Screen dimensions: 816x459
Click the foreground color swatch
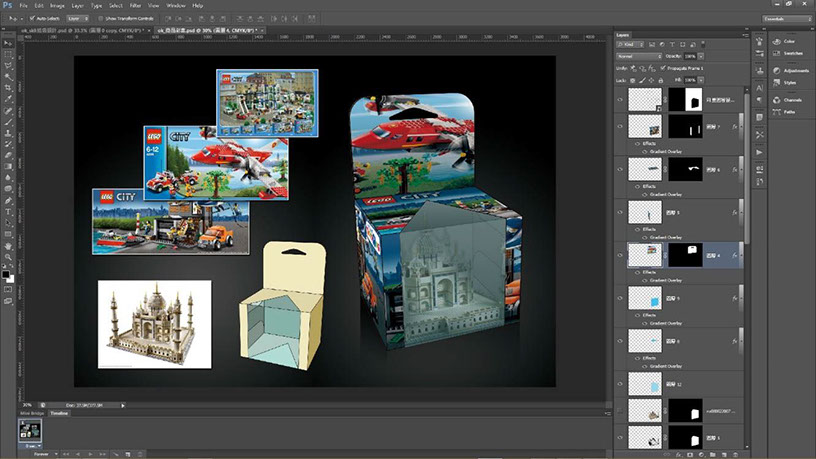6,272
